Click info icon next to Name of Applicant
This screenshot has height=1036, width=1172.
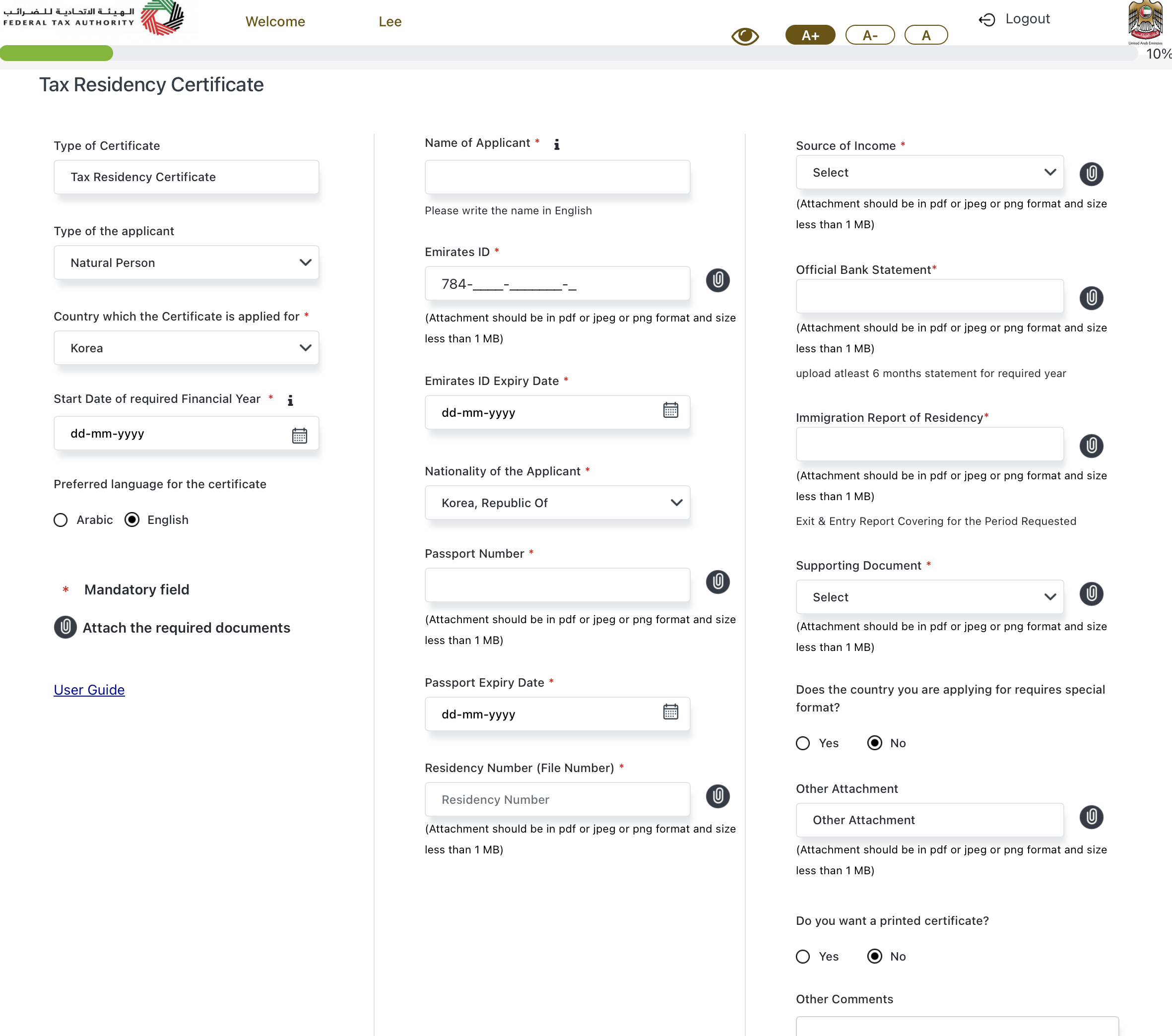click(x=556, y=144)
